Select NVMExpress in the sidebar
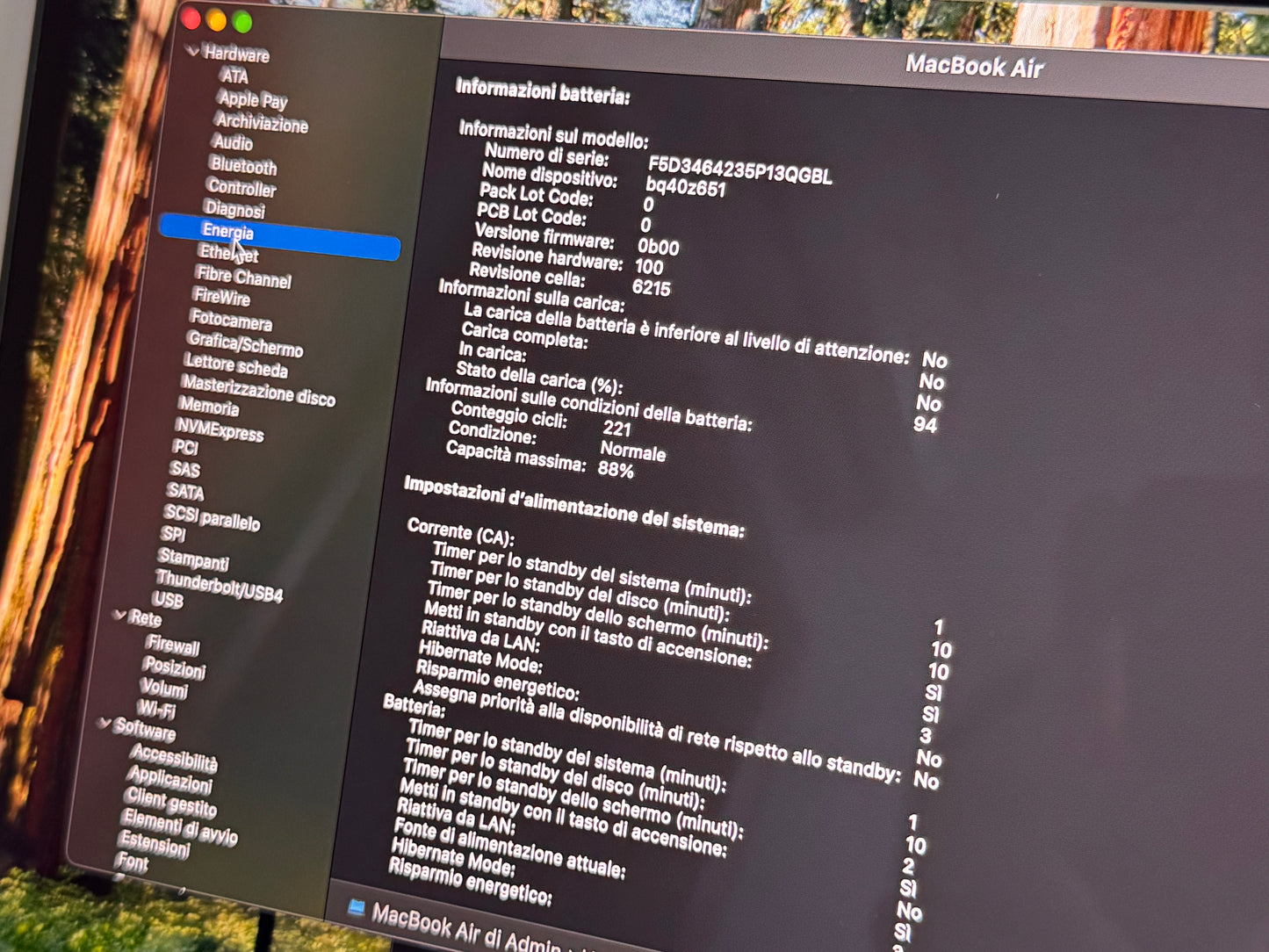Image resolution: width=1269 pixels, height=952 pixels. 220,429
